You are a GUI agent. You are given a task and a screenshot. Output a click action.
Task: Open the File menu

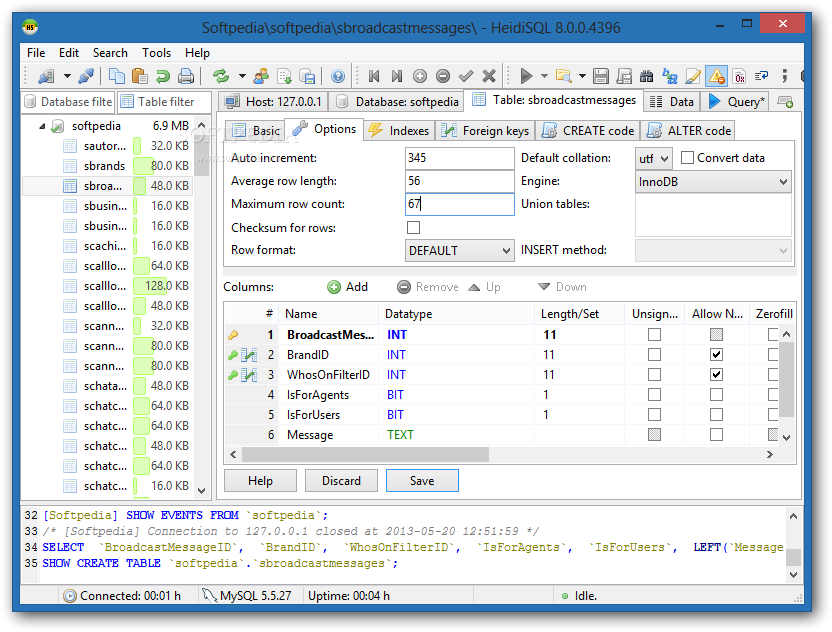coord(36,53)
